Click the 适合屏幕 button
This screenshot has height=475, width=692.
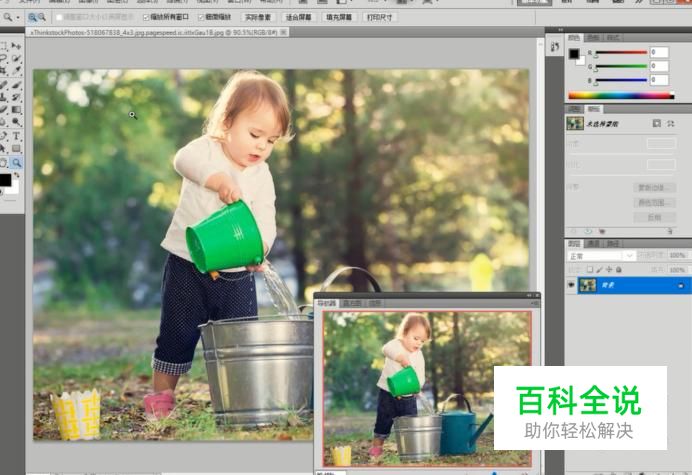(298, 18)
